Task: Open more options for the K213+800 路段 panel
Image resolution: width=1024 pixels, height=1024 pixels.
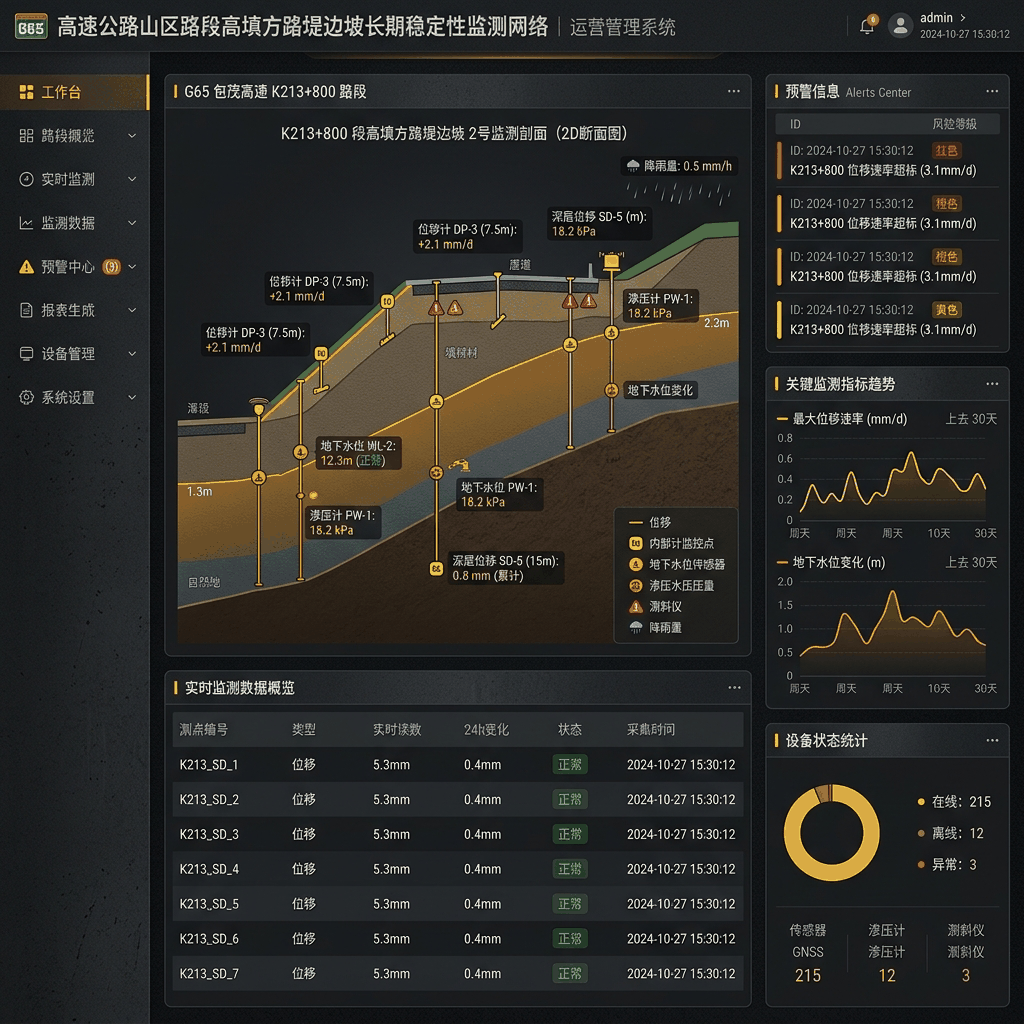Action: coord(734,91)
